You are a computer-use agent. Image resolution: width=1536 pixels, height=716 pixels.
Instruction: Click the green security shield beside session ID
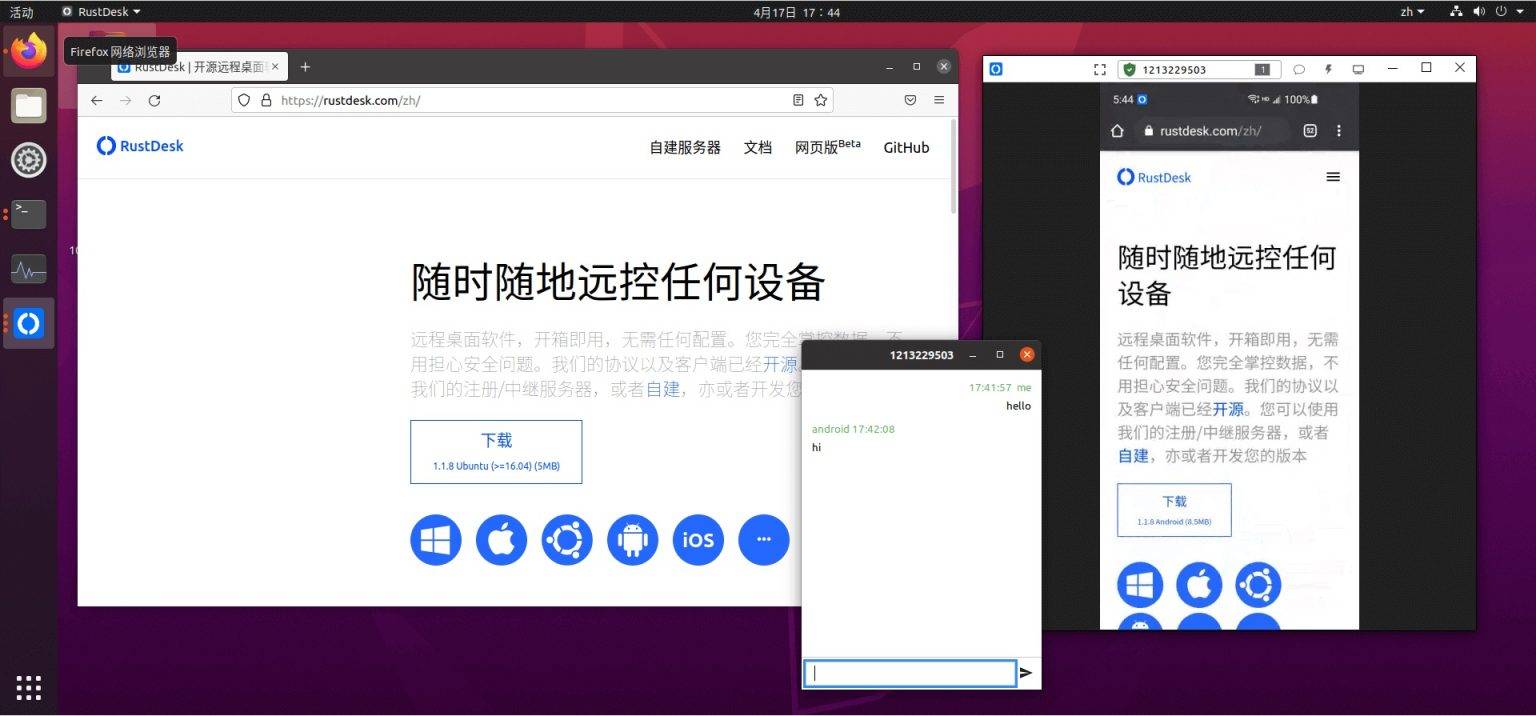tap(1130, 69)
